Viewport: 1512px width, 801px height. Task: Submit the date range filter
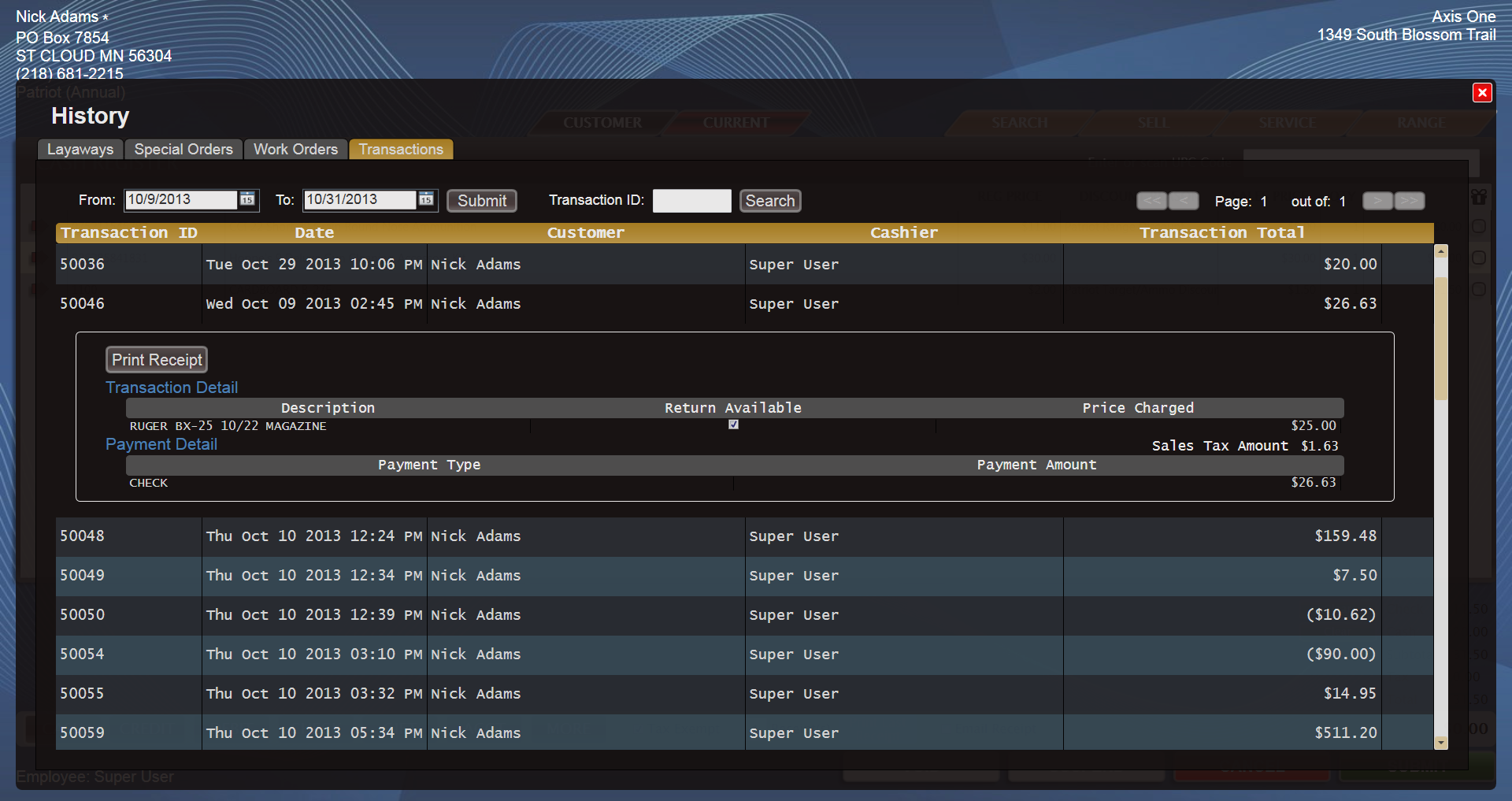(x=482, y=201)
